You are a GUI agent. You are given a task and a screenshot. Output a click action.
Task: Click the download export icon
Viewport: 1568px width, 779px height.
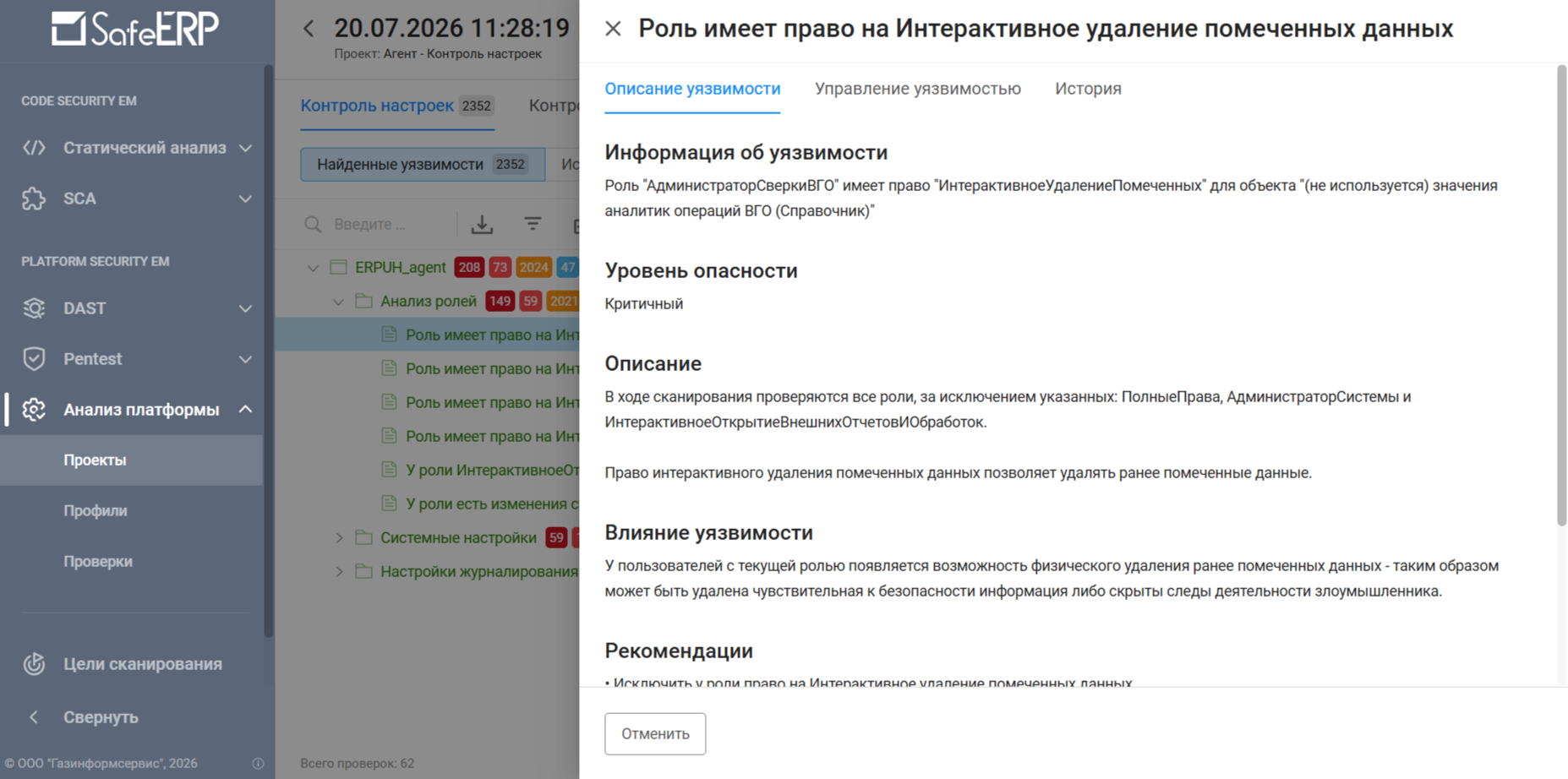(x=482, y=224)
